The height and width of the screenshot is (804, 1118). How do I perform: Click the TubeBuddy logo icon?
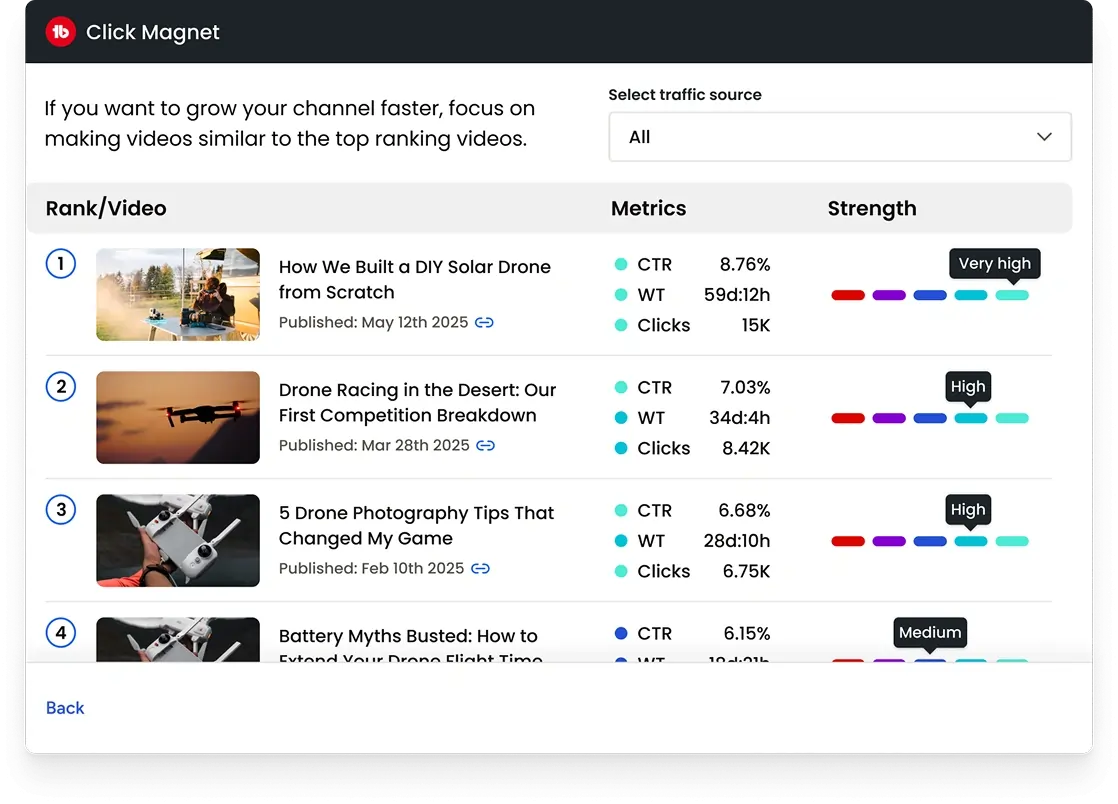point(61,30)
